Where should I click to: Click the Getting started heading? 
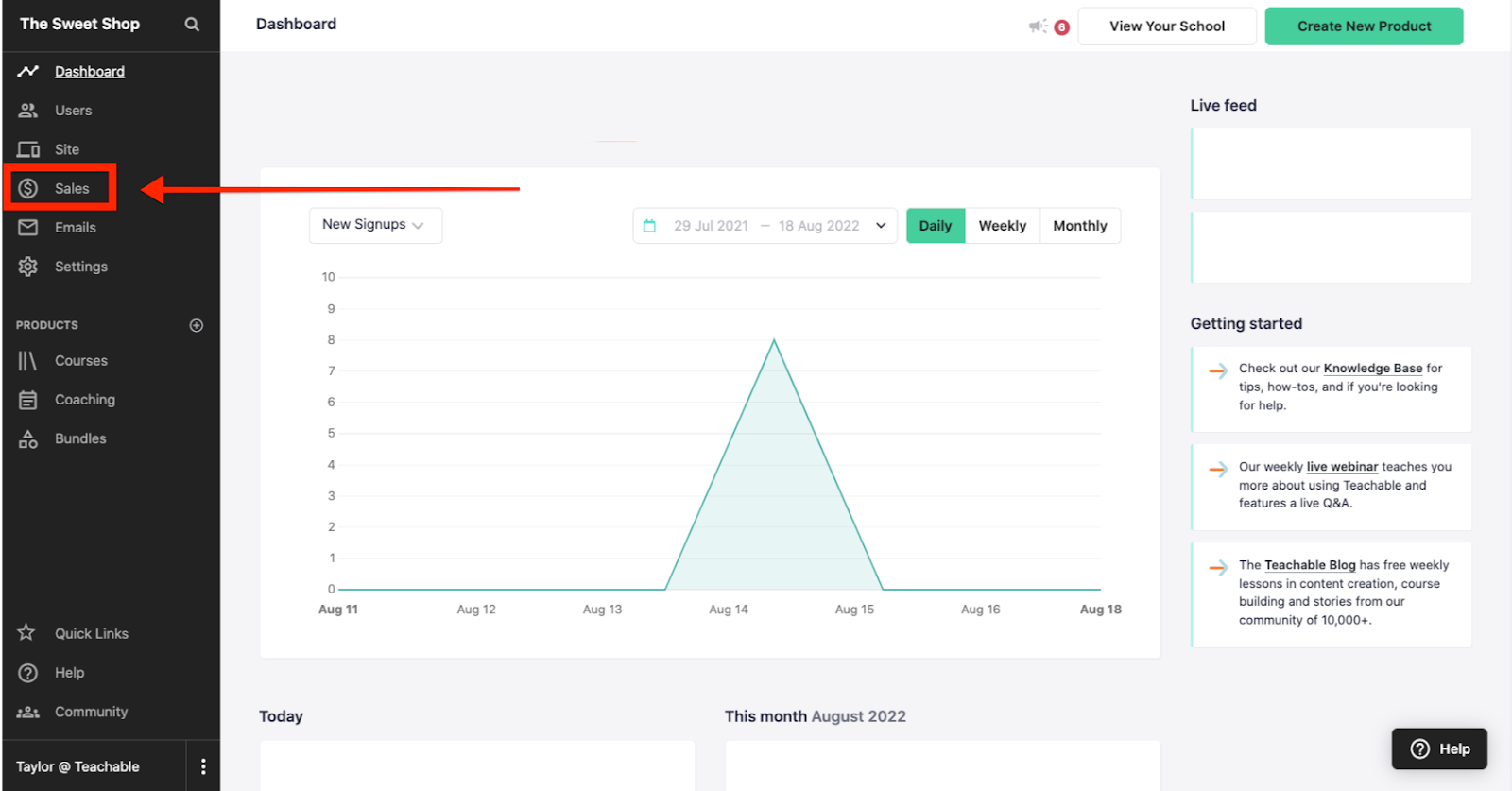(x=1246, y=323)
